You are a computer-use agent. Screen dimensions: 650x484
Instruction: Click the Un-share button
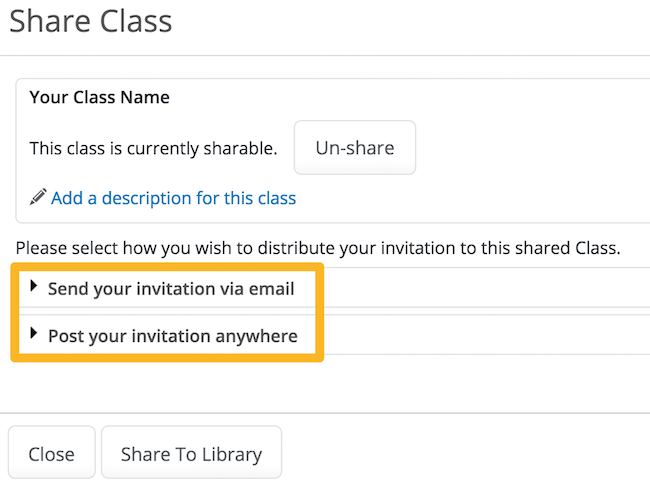pyautogui.click(x=355, y=148)
